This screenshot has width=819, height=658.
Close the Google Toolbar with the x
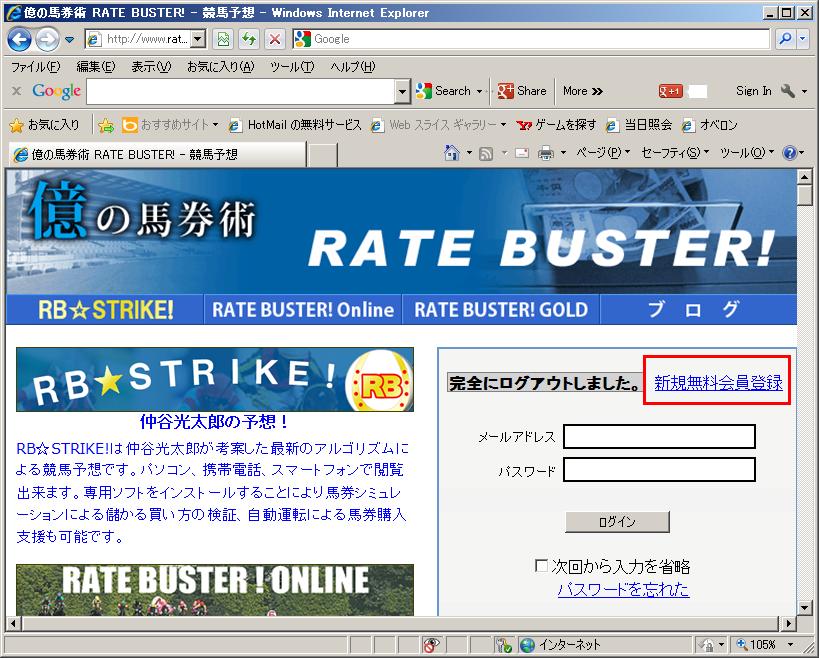pos(17,91)
